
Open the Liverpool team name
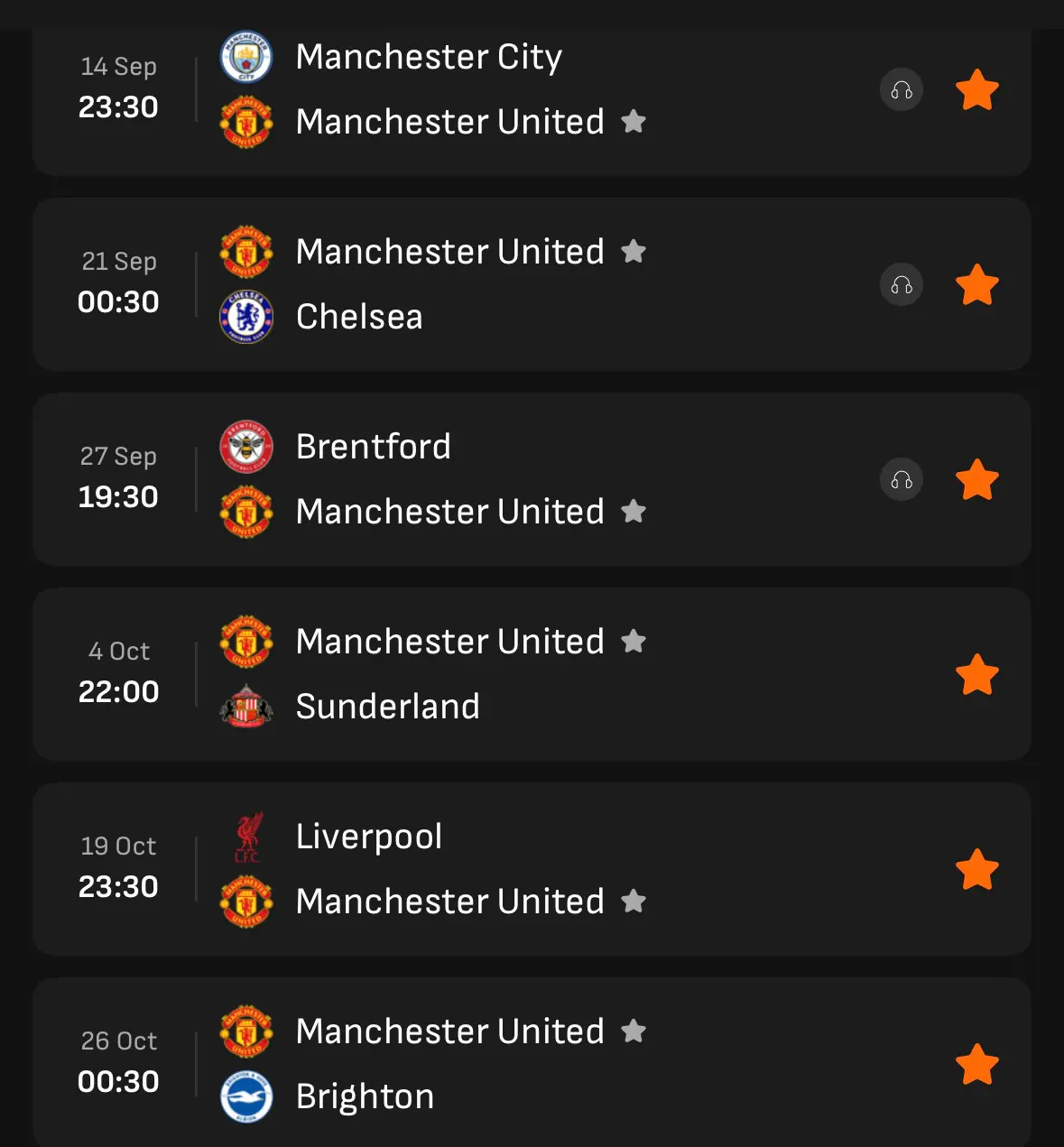369,837
